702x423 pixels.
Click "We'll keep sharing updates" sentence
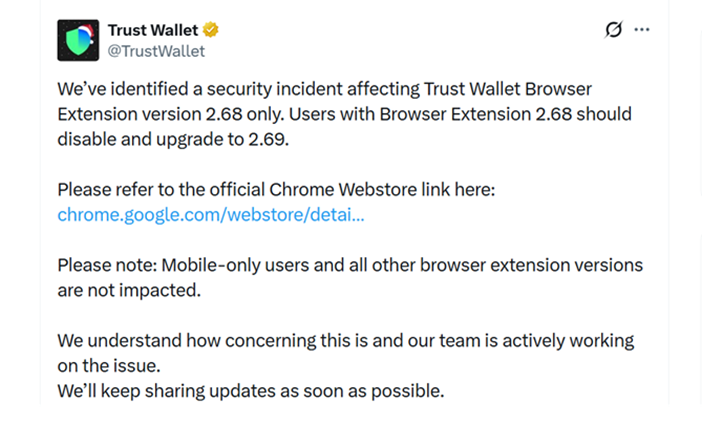pos(250,390)
